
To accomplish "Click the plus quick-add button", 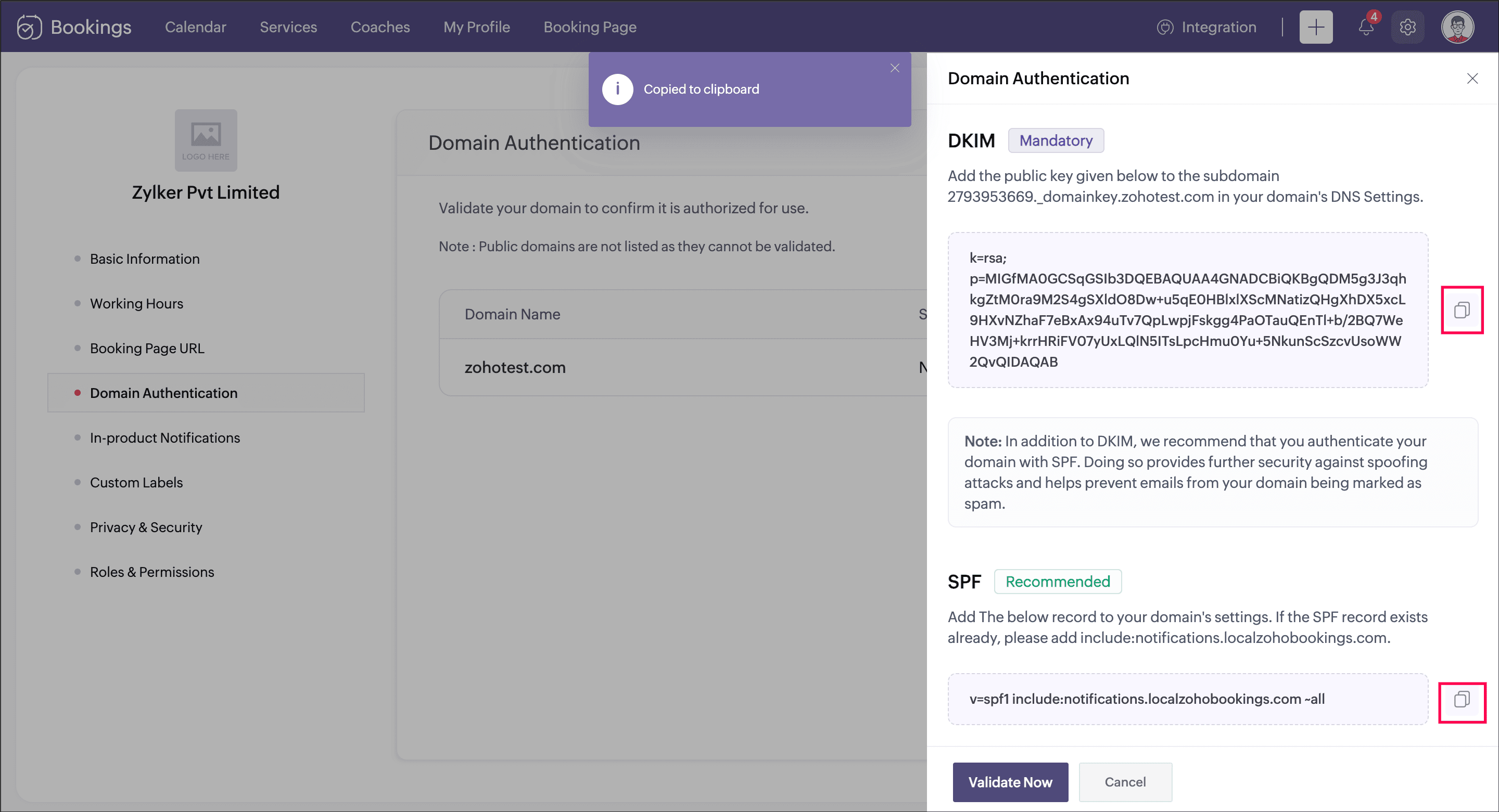I will point(1315,28).
